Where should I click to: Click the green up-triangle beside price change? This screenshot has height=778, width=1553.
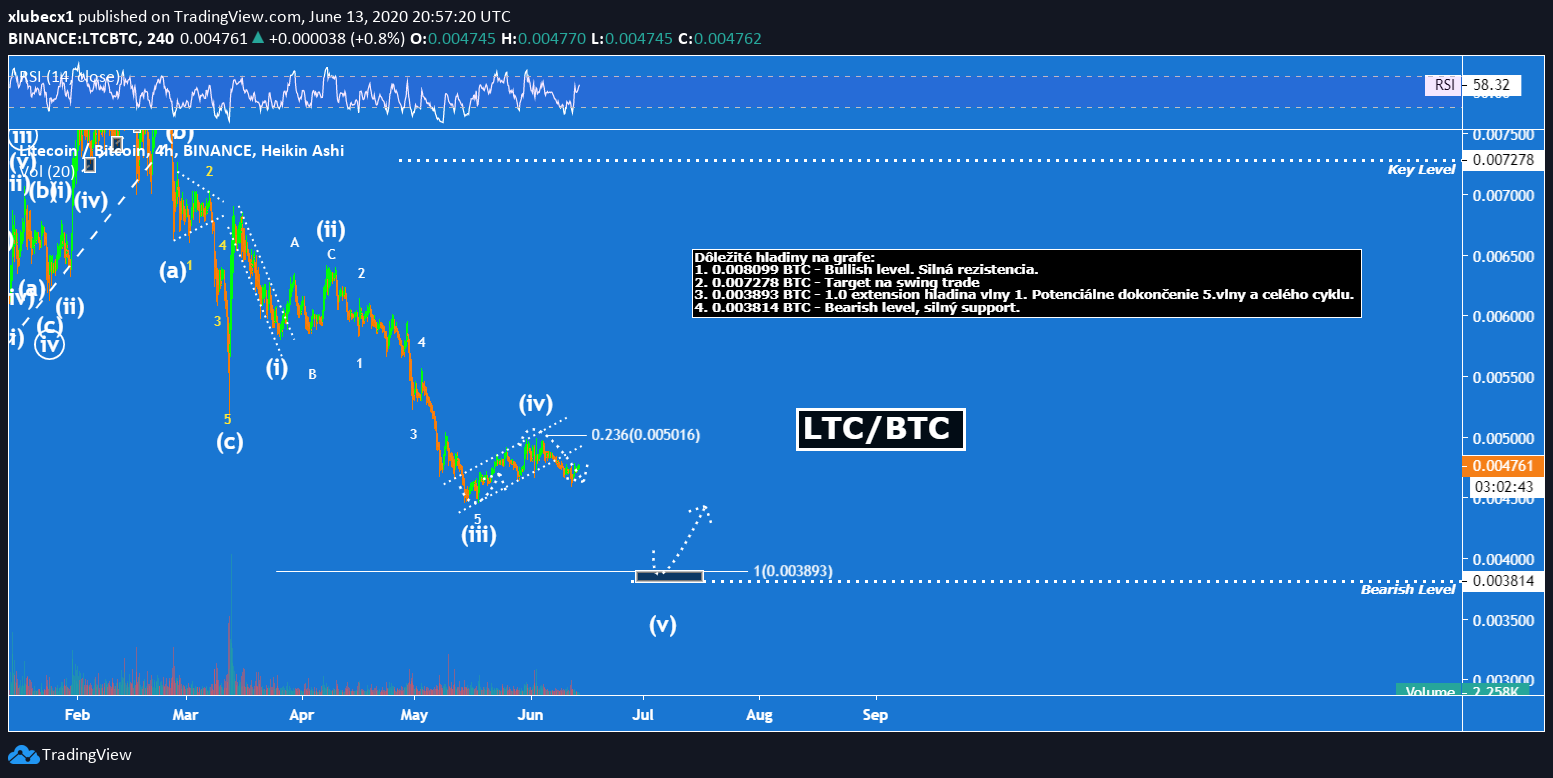(x=258, y=39)
